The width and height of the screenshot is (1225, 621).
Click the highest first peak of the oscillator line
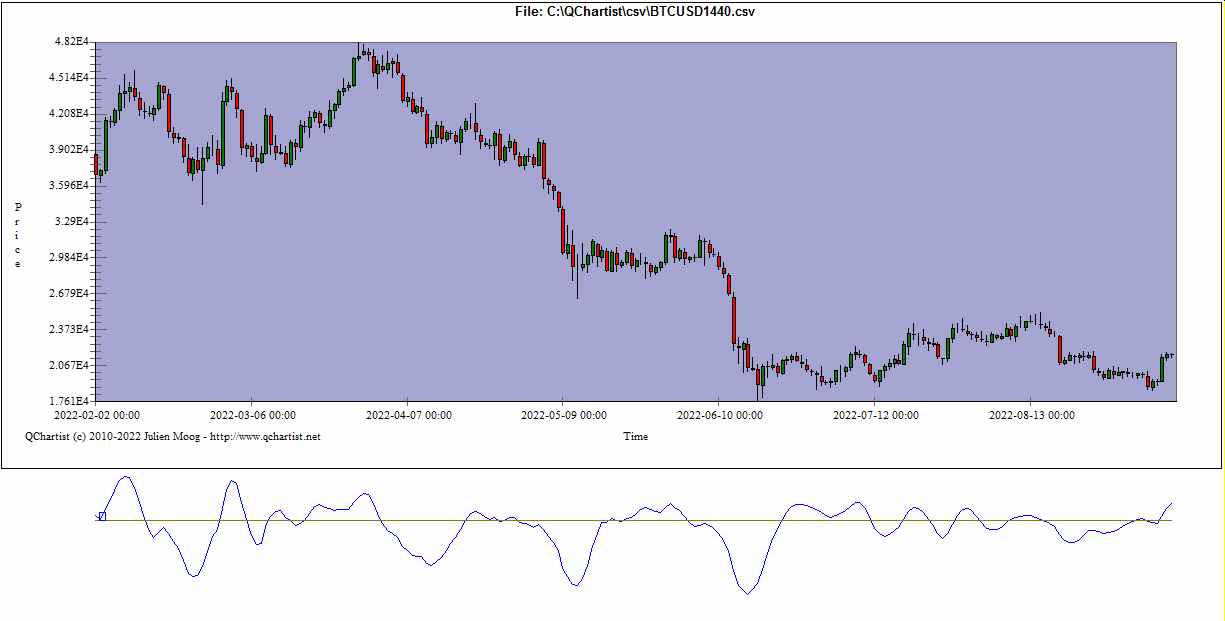coord(125,477)
